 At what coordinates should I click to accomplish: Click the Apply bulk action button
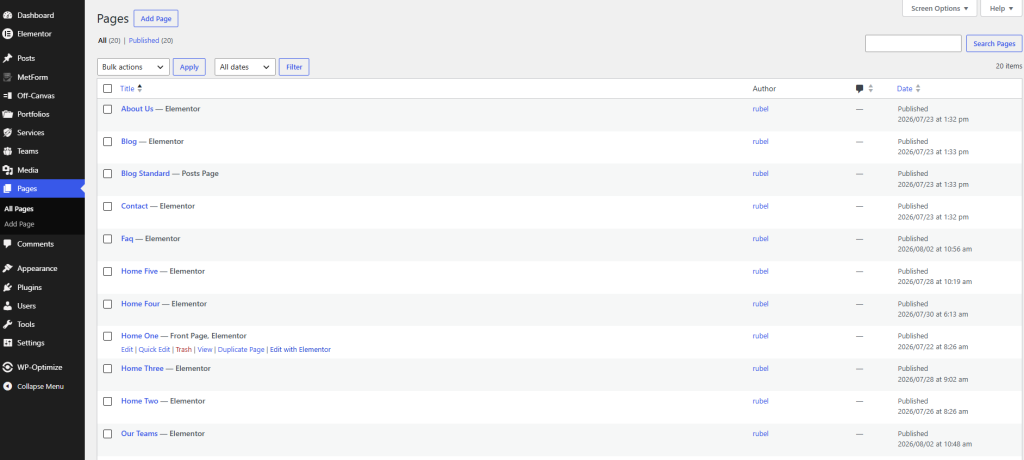189,67
